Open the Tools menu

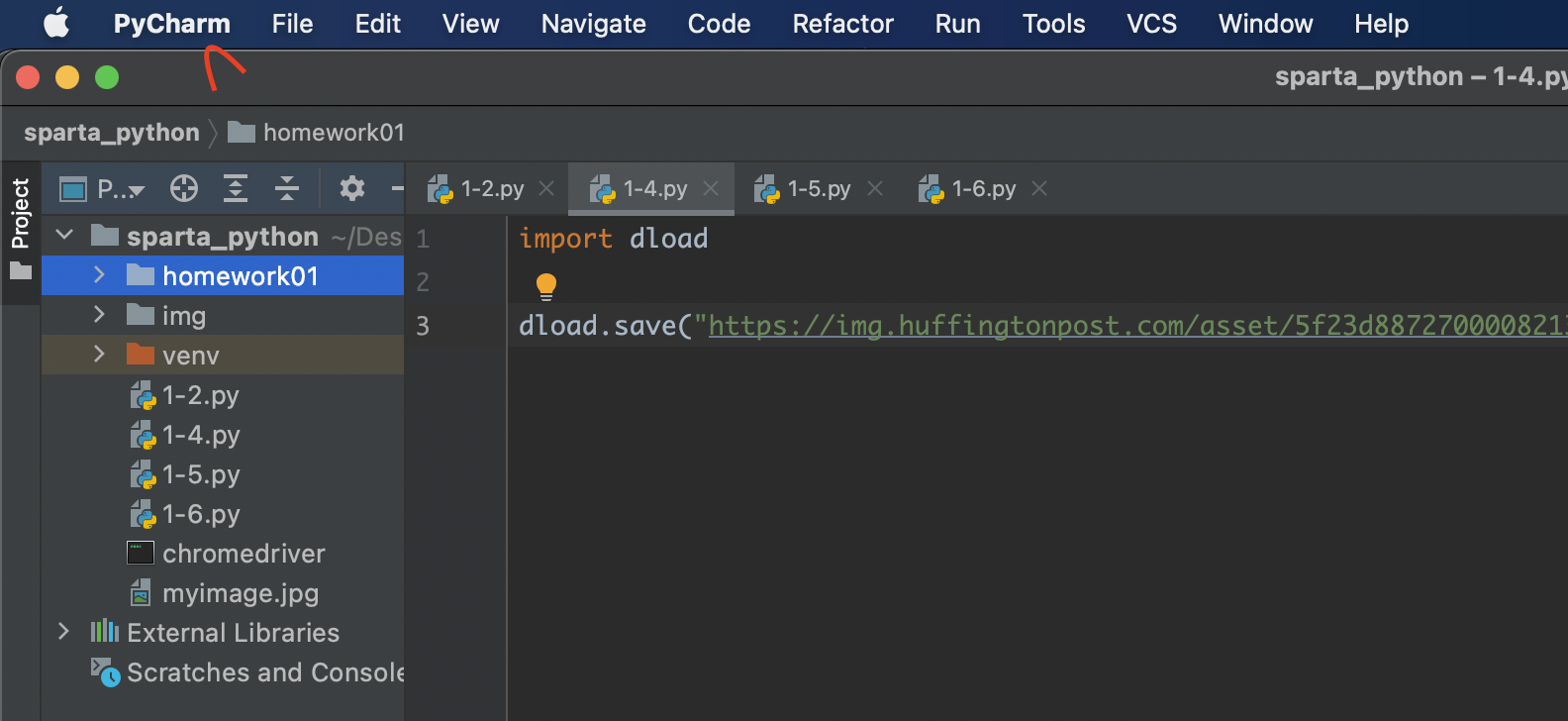pyautogui.click(x=1053, y=23)
